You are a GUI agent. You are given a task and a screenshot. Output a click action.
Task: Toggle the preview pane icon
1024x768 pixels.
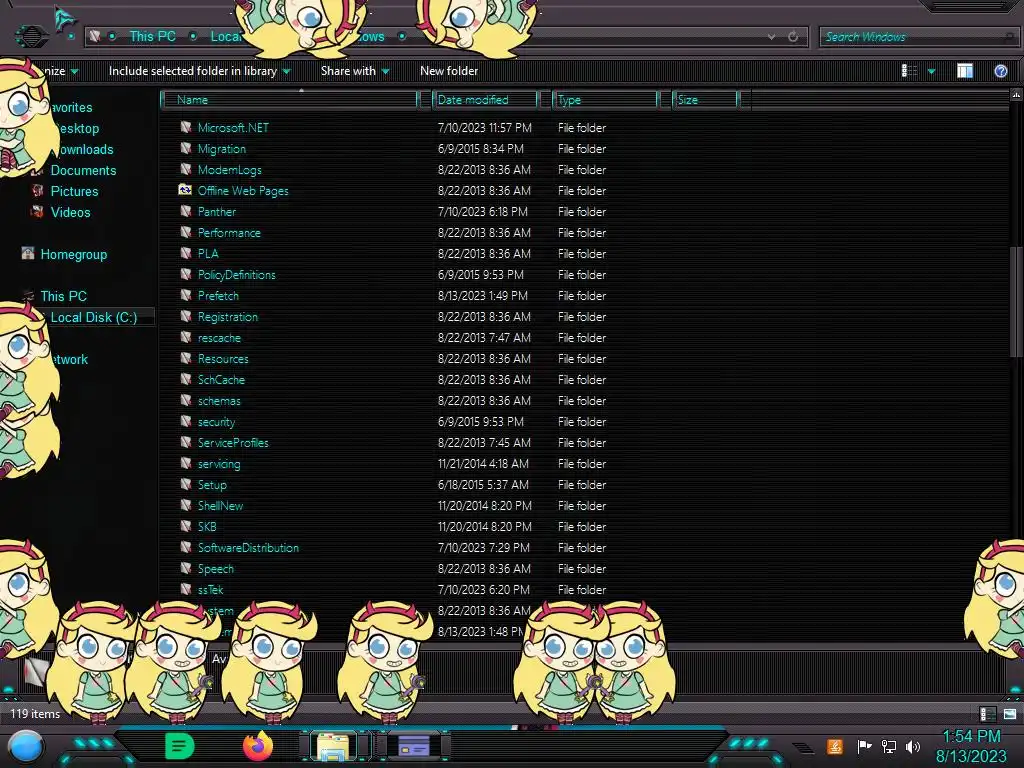[x=965, y=71]
